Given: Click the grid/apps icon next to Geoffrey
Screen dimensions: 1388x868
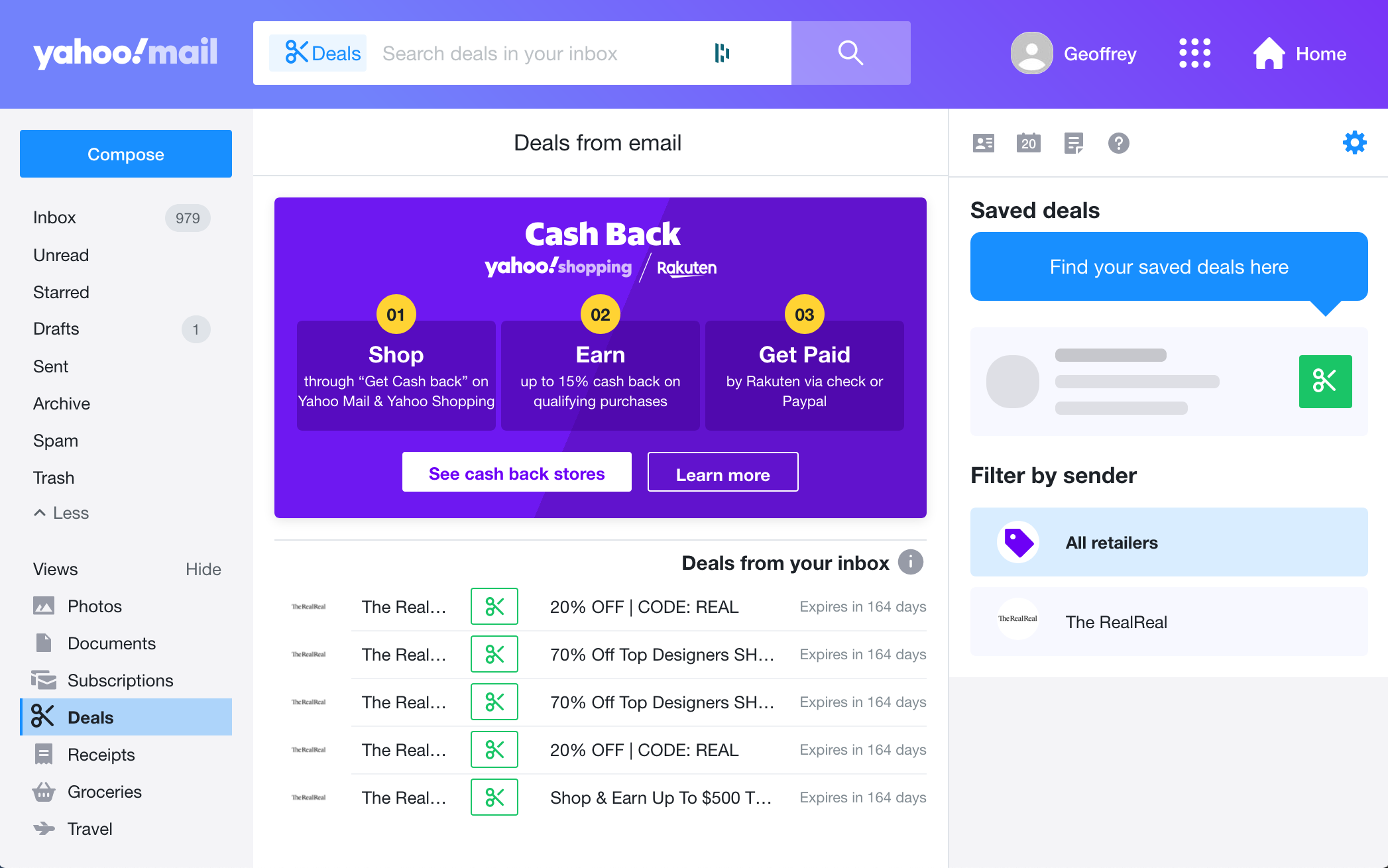Looking at the screenshot, I should pyautogui.click(x=1193, y=54).
